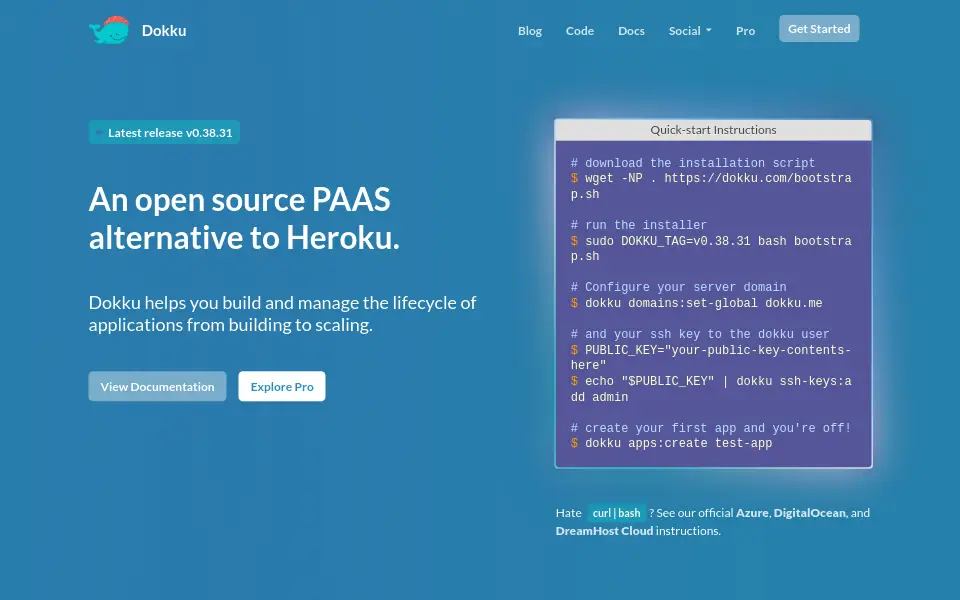The height and width of the screenshot is (600, 960).
Task: Click the Quick-start Instructions title bar
Action: 713,130
